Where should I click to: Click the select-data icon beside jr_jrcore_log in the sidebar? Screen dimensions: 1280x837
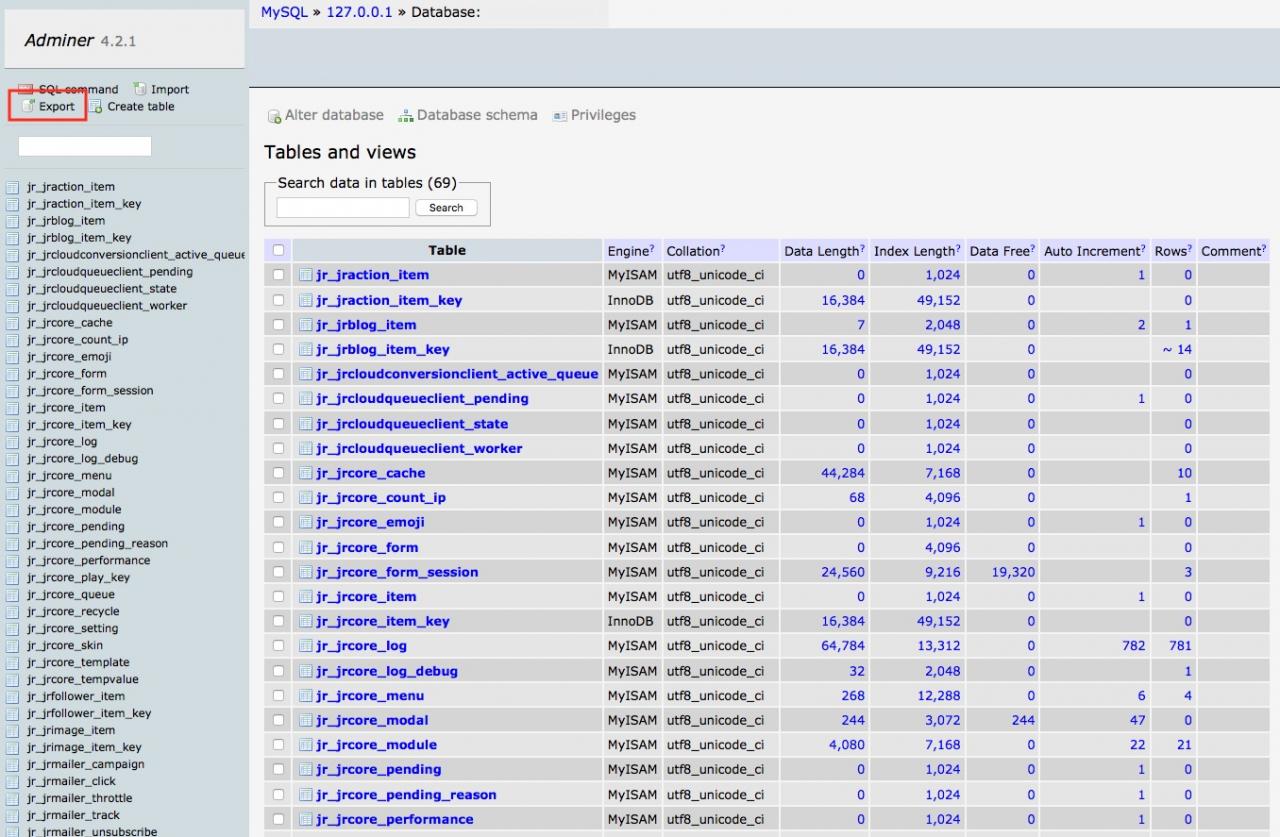[12, 442]
